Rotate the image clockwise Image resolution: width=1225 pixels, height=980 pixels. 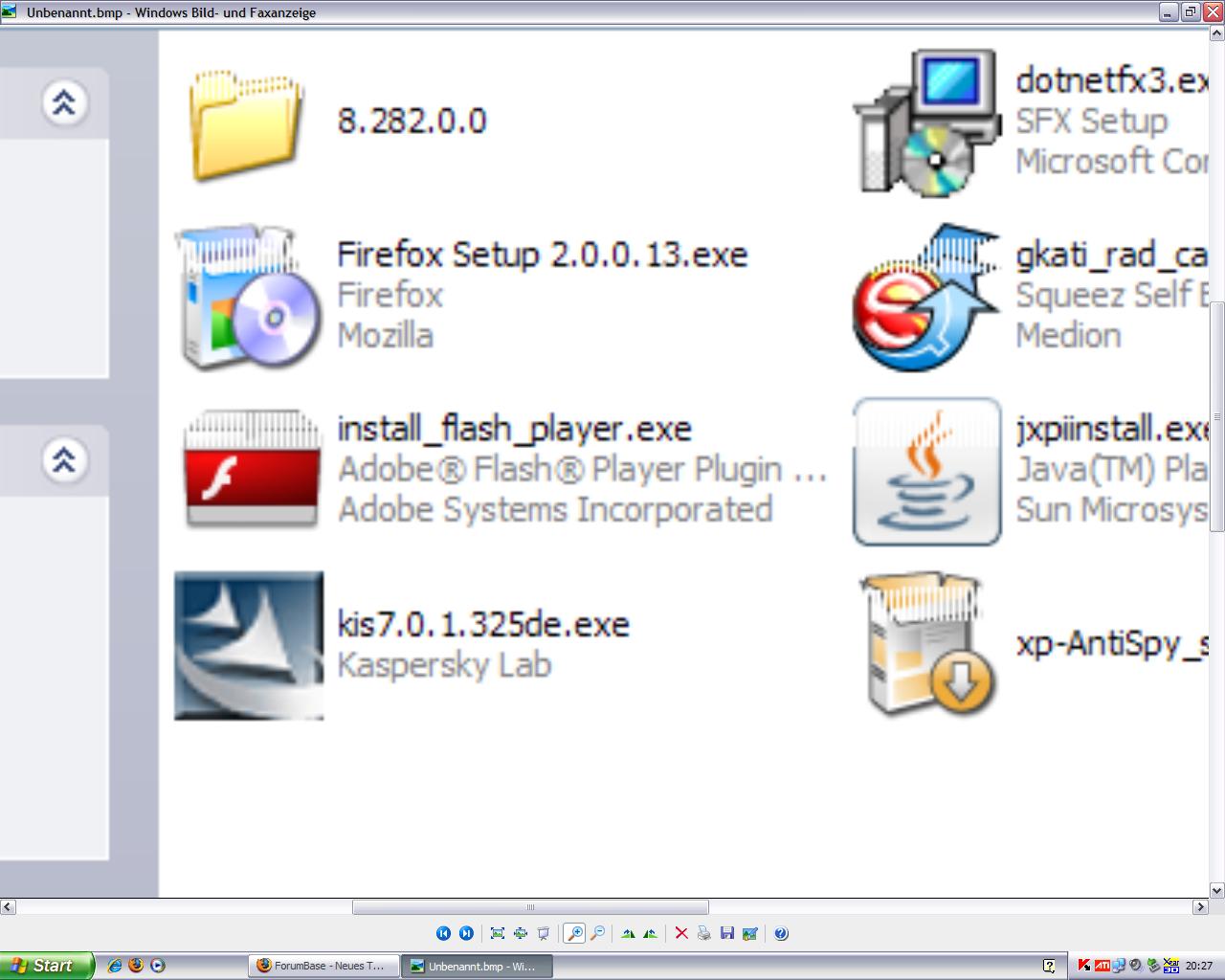point(629,933)
